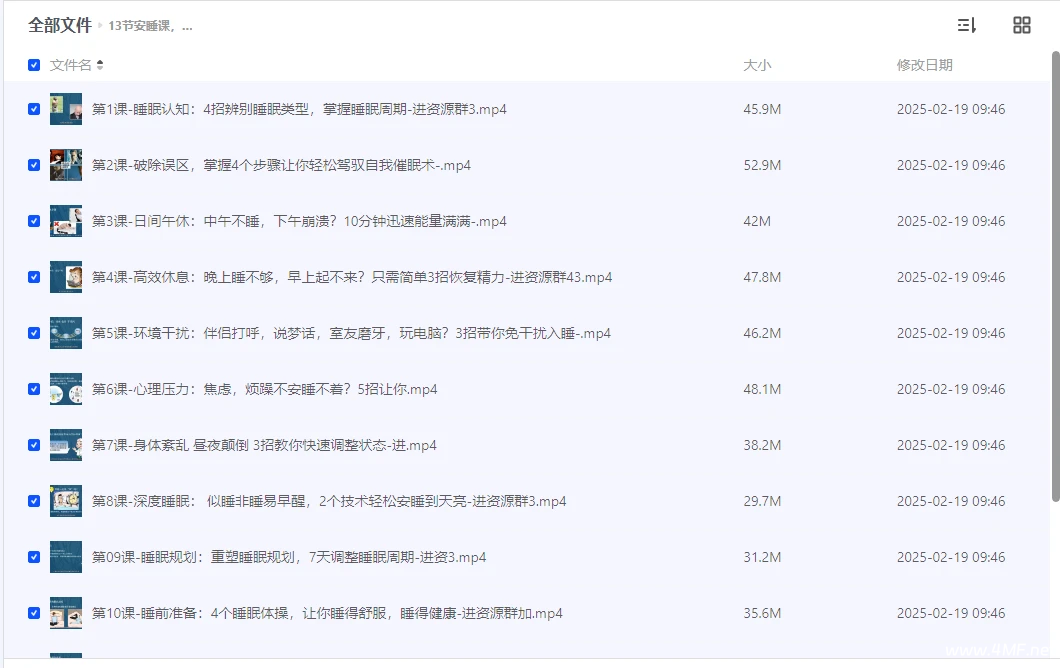Viewport: 1060px width, 668px height.
Task: Sort by 修改日期 column header
Action: pyautogui.click(x=924, y=65)
